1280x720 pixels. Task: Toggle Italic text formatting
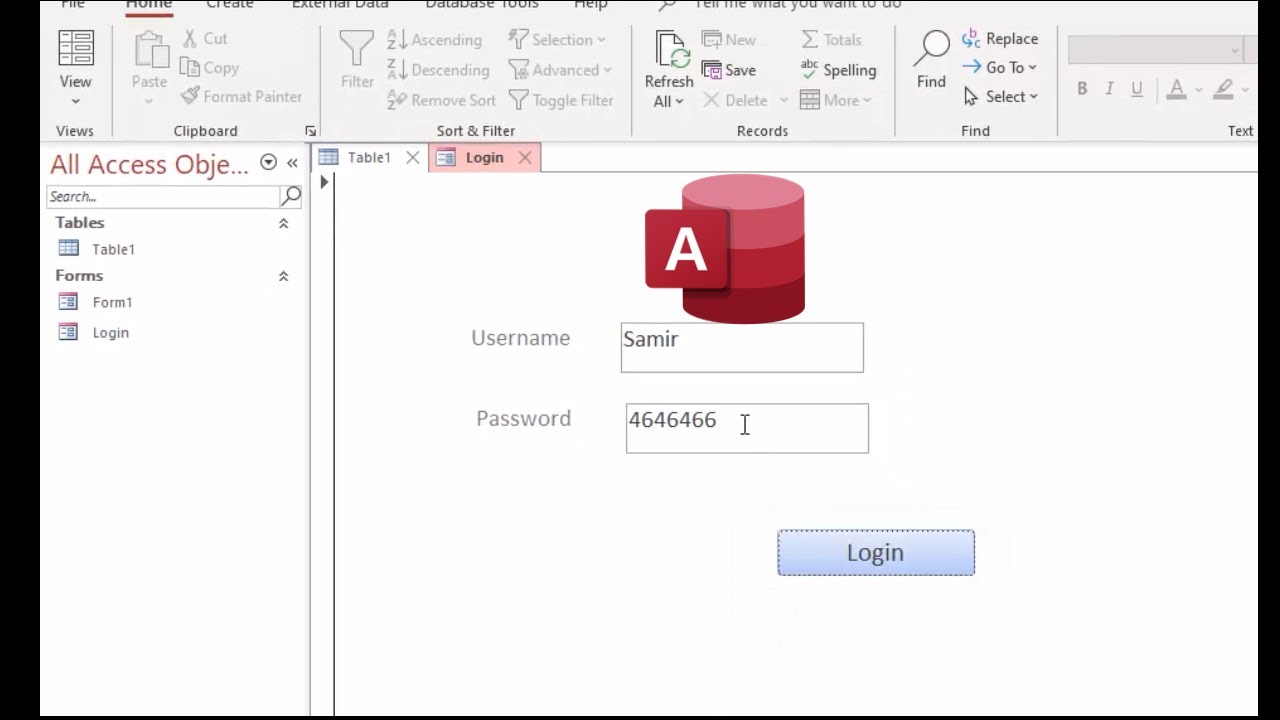click(x=1109, y=89)
